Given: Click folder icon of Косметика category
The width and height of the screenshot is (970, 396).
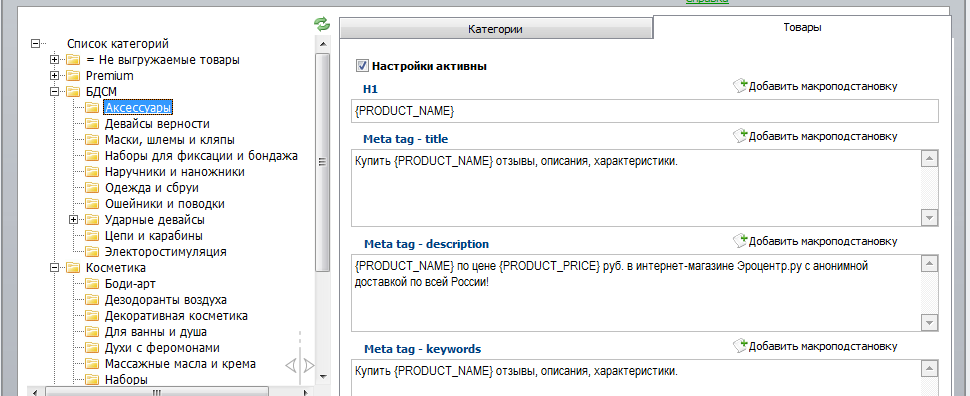Looking at the screenshot, I should 74,268.
